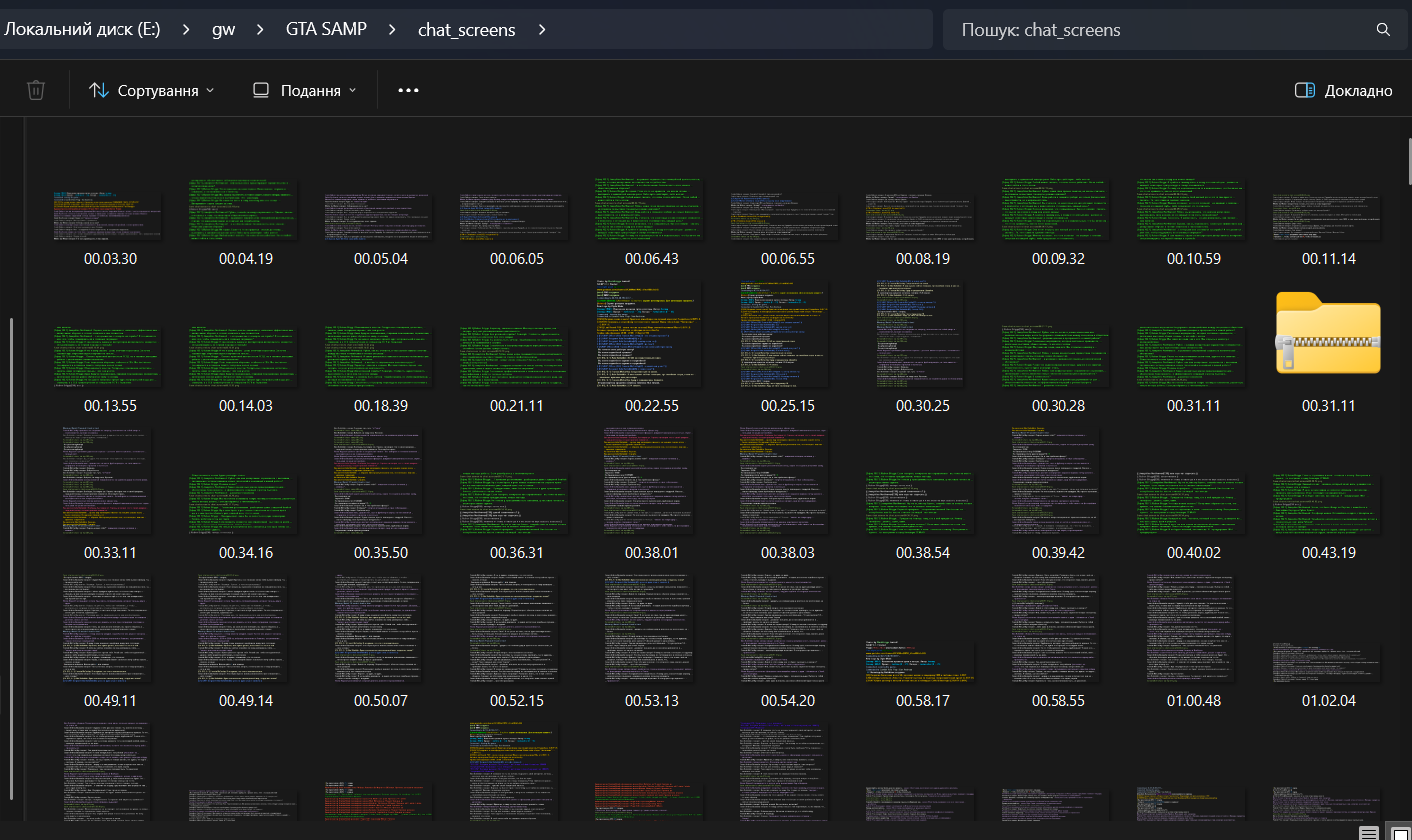
Task: Navigate to Локальний диск (E:) in address bar
Action: click(x=82, y=30)
